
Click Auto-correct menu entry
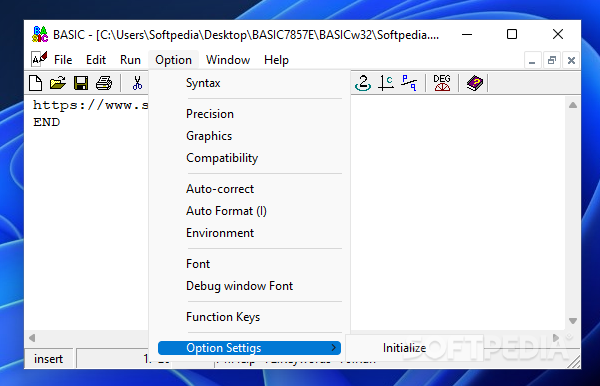pyautogui.click(x=249, y=189)
